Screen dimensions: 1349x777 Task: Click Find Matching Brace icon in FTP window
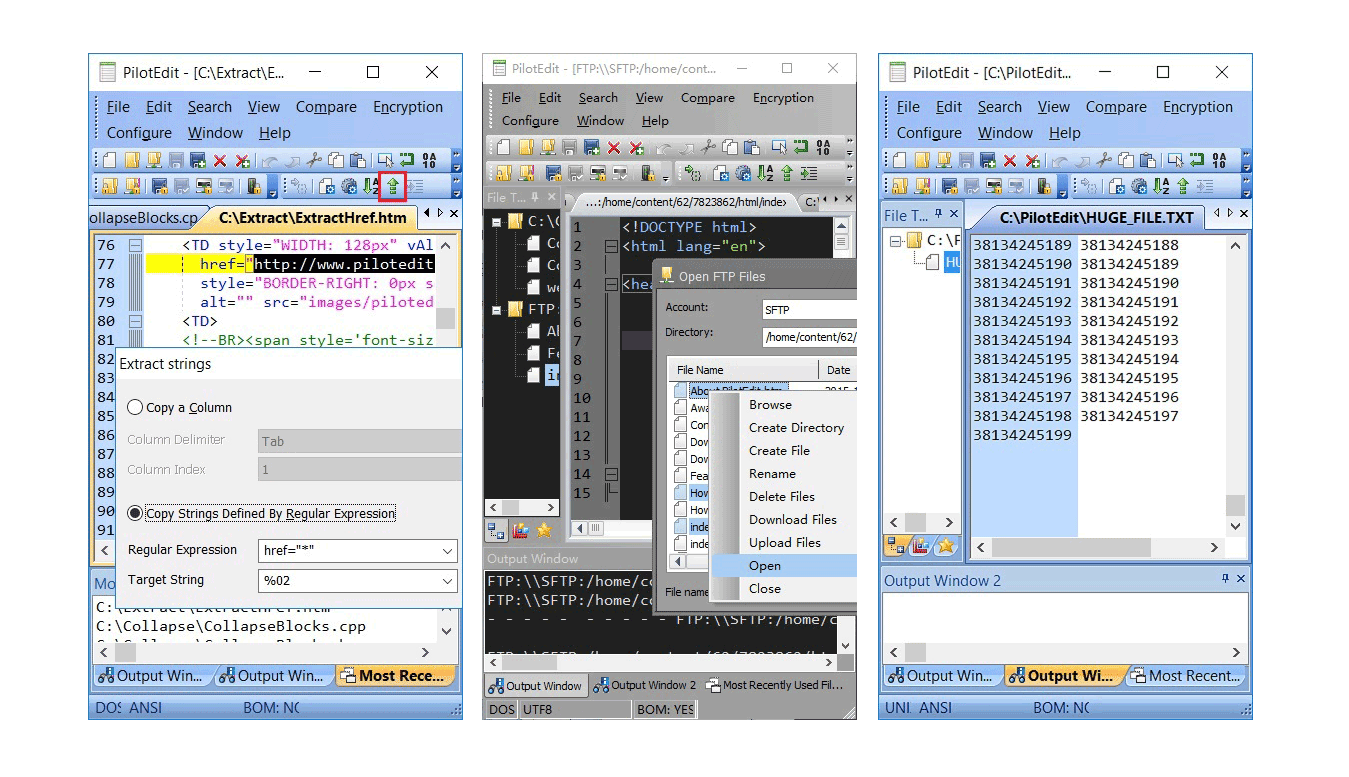[693, 173]
